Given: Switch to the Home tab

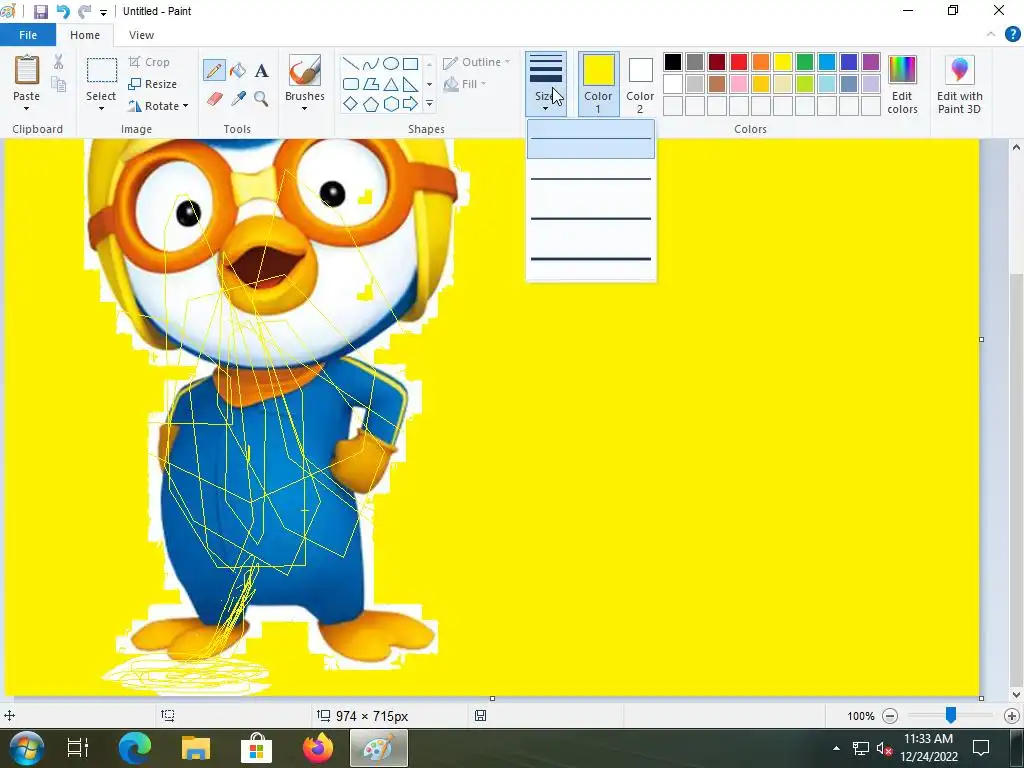Looking at the screenshot, I should point(85,35).
